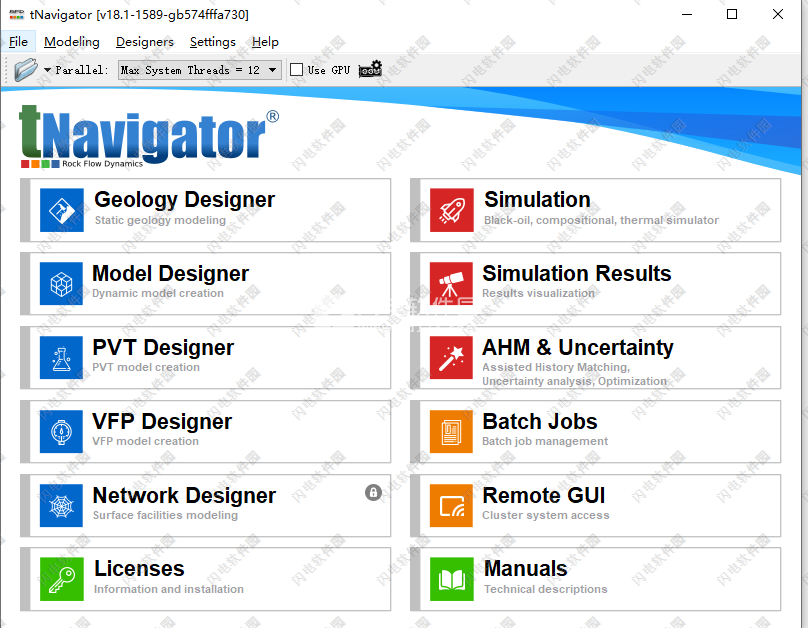Enable the Use GPU checkbox
Image resolution: width=808 pixels, height=628 pixels.
point(296,70)
